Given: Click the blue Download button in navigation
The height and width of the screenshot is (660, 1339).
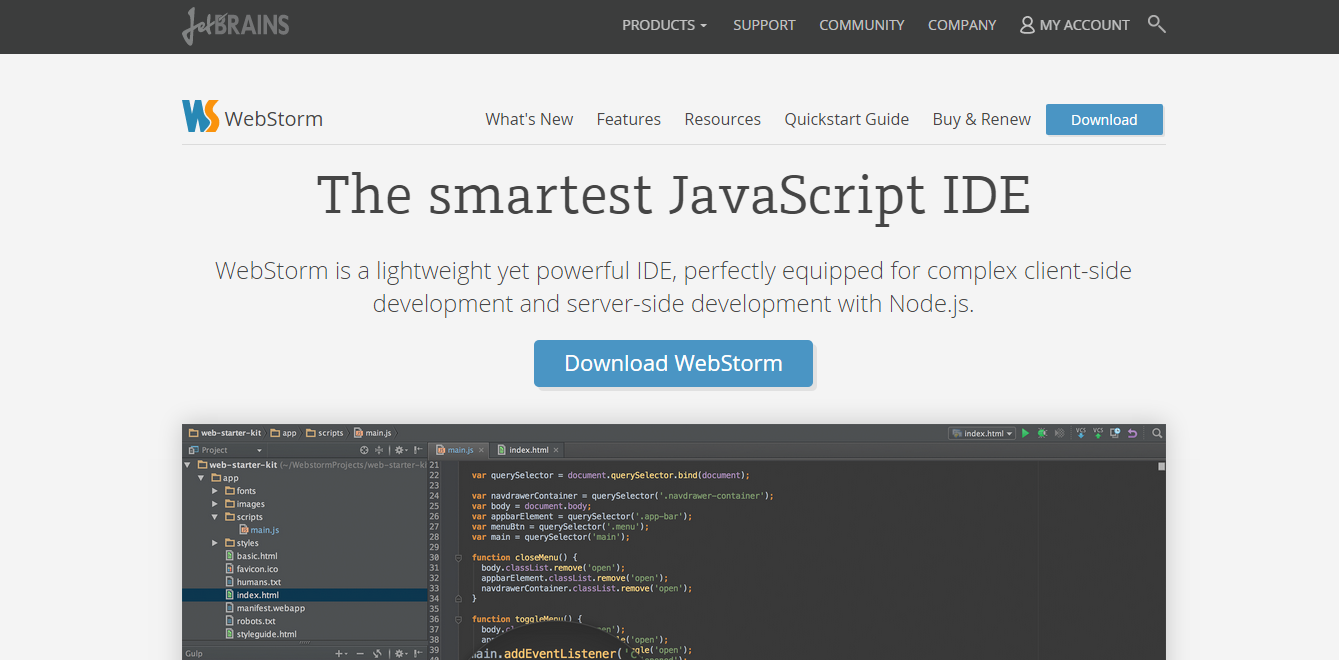Looking at the screenshot, I should 1104,119.
